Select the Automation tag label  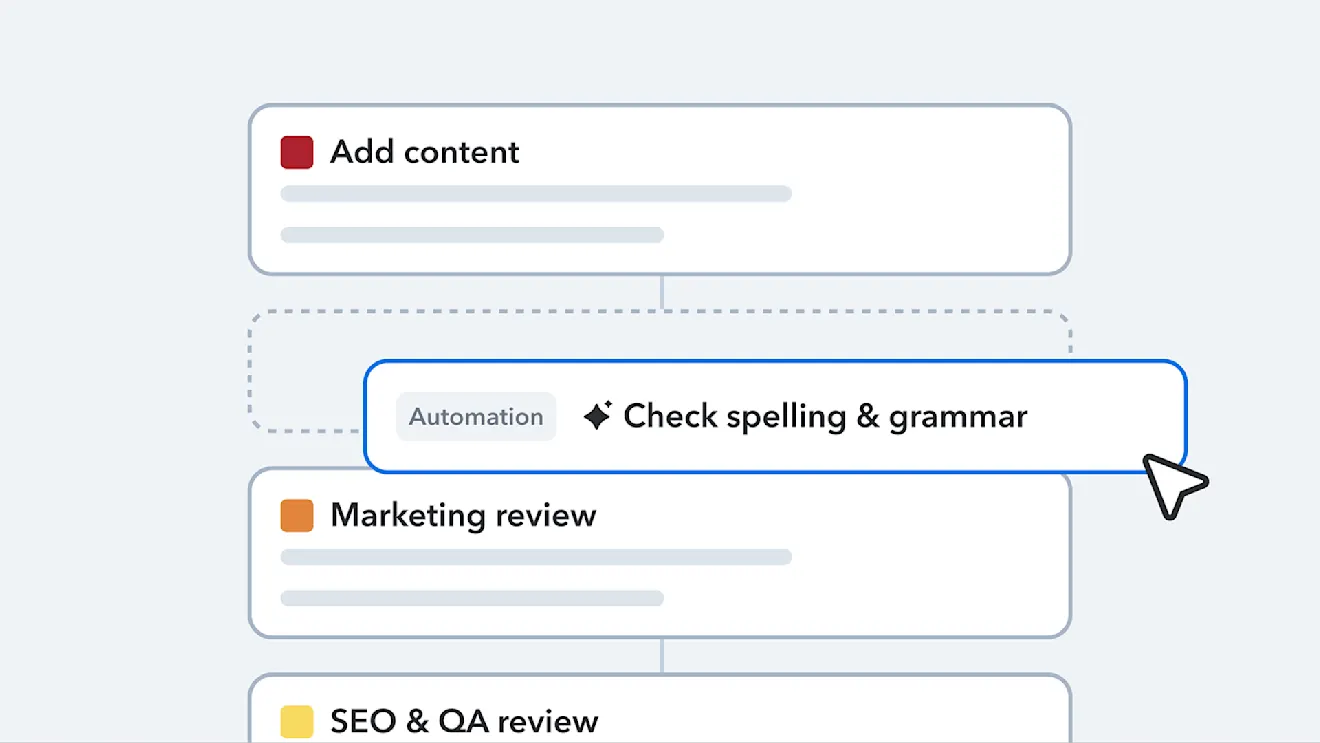coord(476,417)
